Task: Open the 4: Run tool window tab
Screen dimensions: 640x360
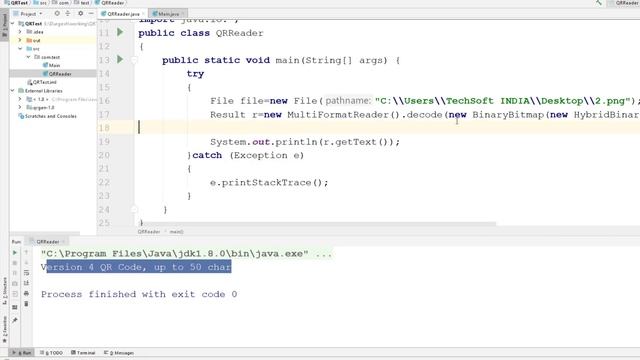Action: [x=22, y=353]
